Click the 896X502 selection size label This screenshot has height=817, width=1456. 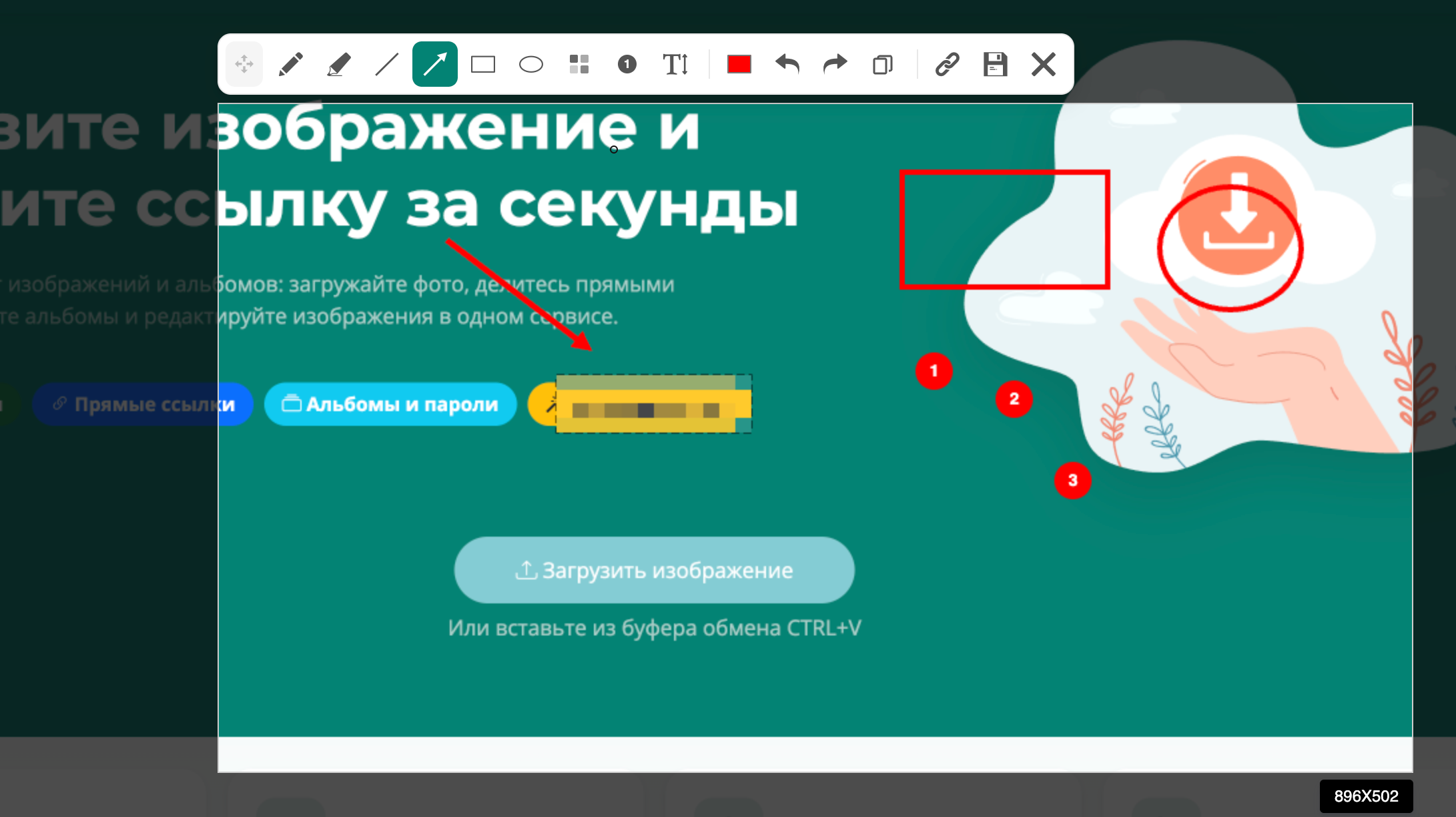click(1366, 796)
